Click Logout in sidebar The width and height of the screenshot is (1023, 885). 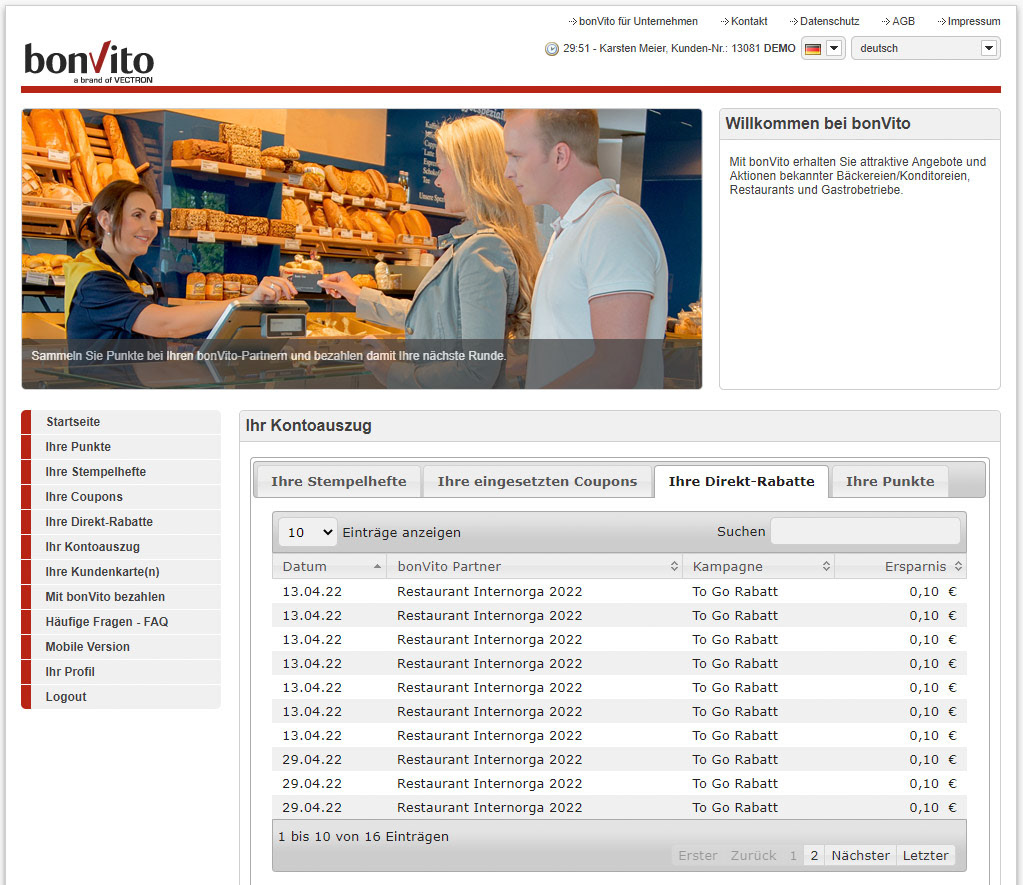(121, 697)
